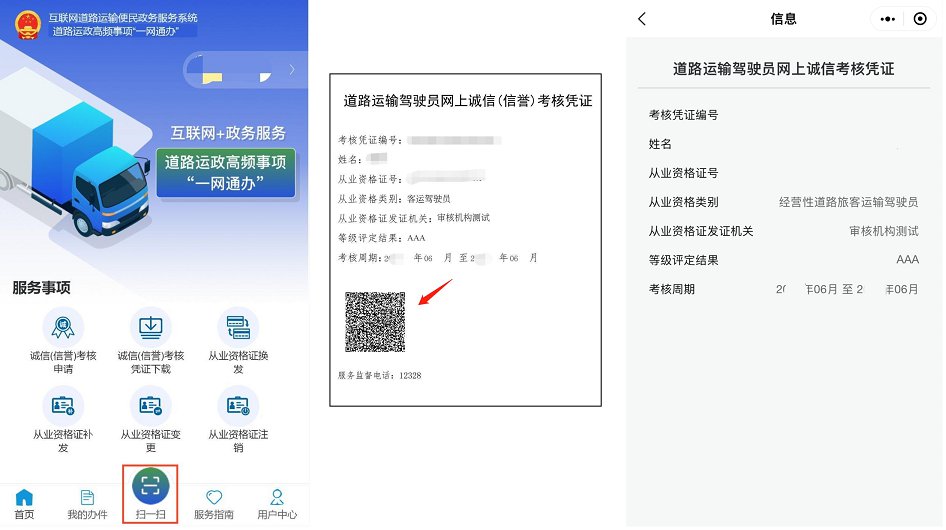Open 诚信(信誉)考核凭证下载 service icon
This screenshot has height=530, width=946.
(150, 328)
